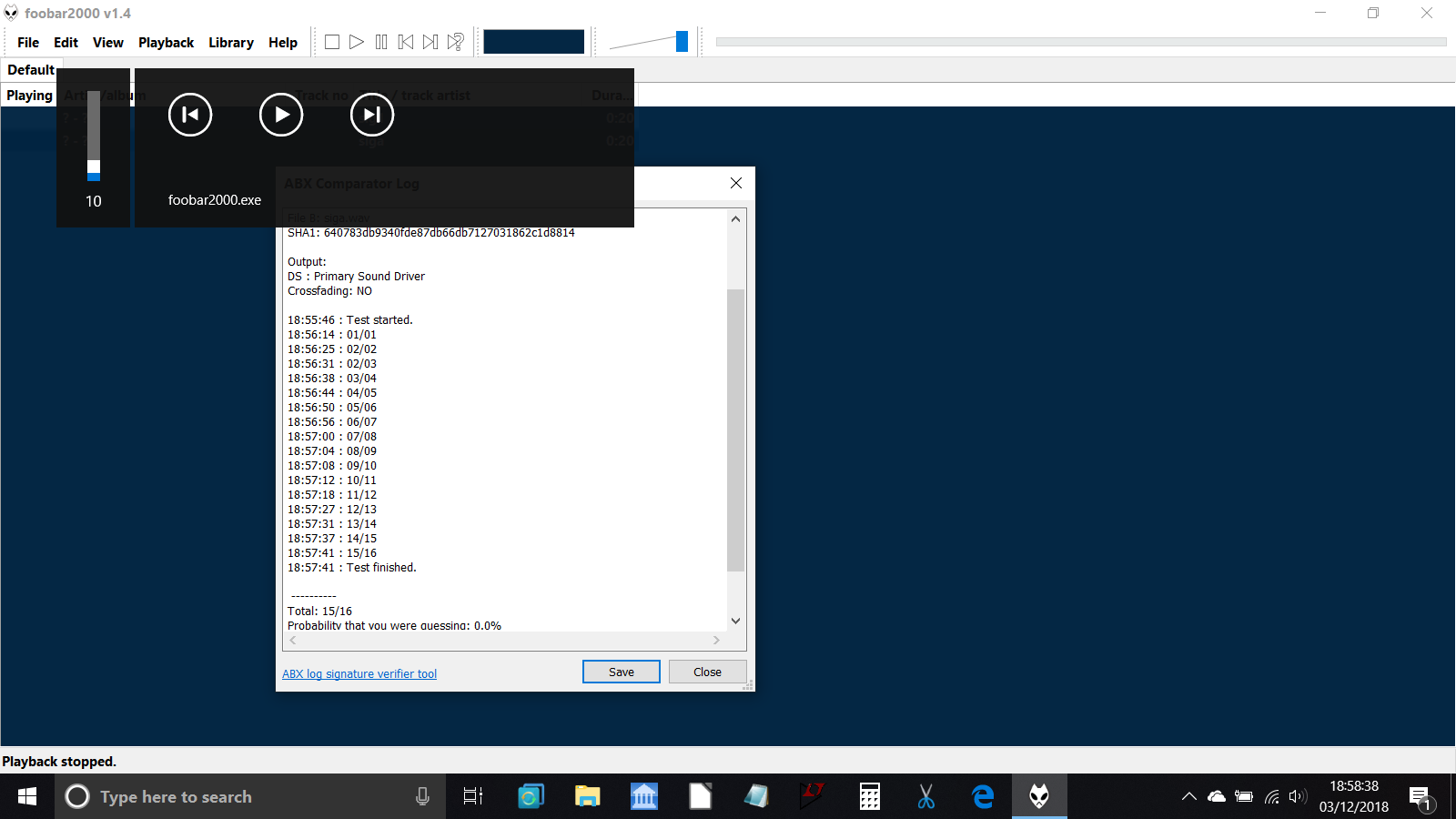Click the '18:57:41 : 15/16' log entry
This screenshot has height=819, width=1456.
pyautogui.click(x=332, y=553)
